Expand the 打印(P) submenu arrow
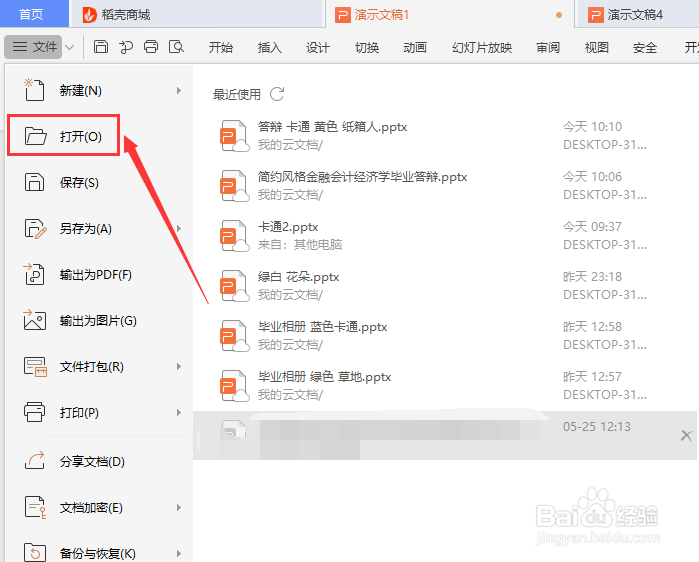Screen dimensions: 699x562 pyautogui.click(x=179, y=412)
